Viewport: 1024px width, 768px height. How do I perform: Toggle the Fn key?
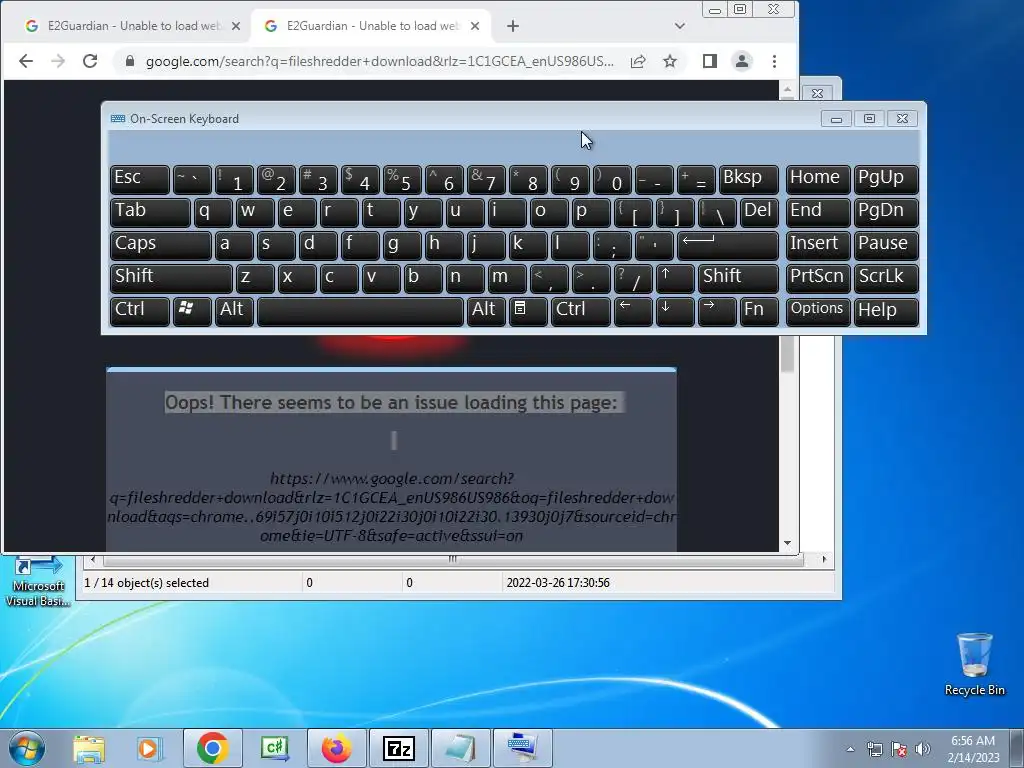tap(759, 311)
